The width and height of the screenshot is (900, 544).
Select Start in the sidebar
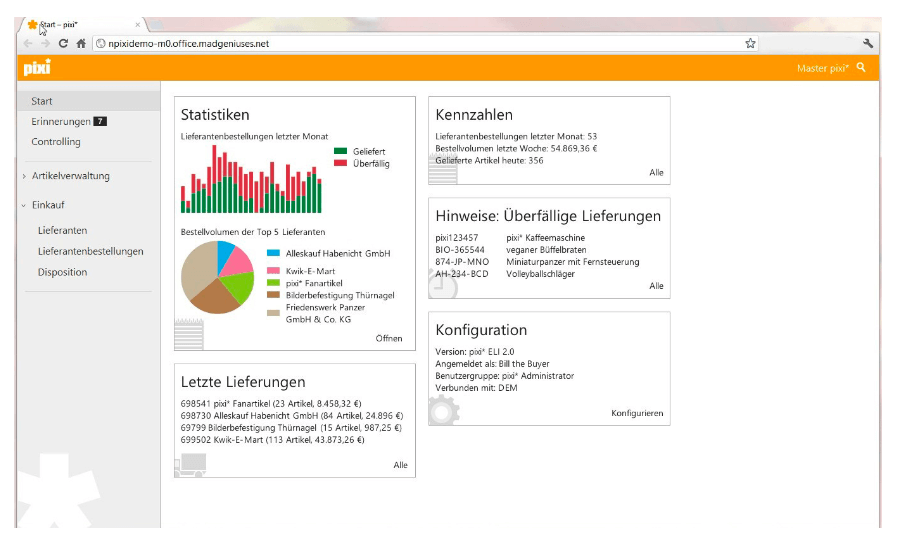(88, 101)
